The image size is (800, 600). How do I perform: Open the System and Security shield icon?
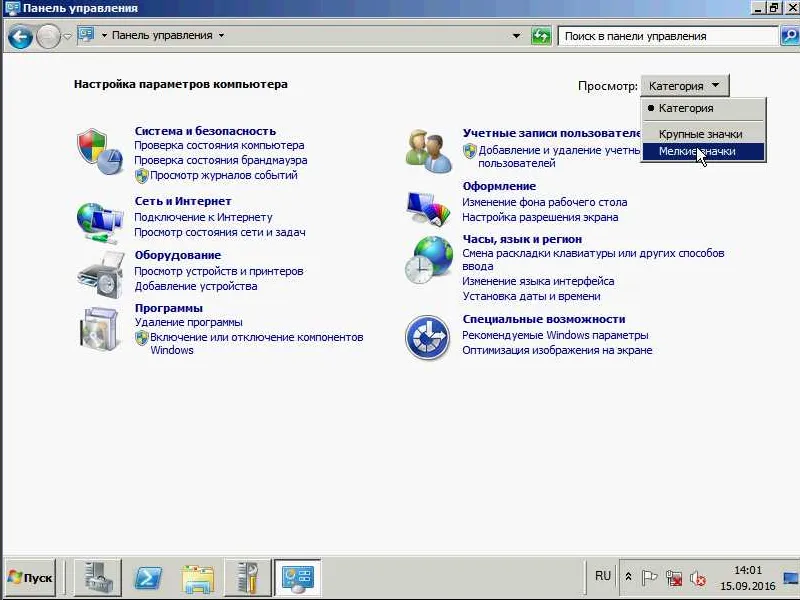point(99,152)
